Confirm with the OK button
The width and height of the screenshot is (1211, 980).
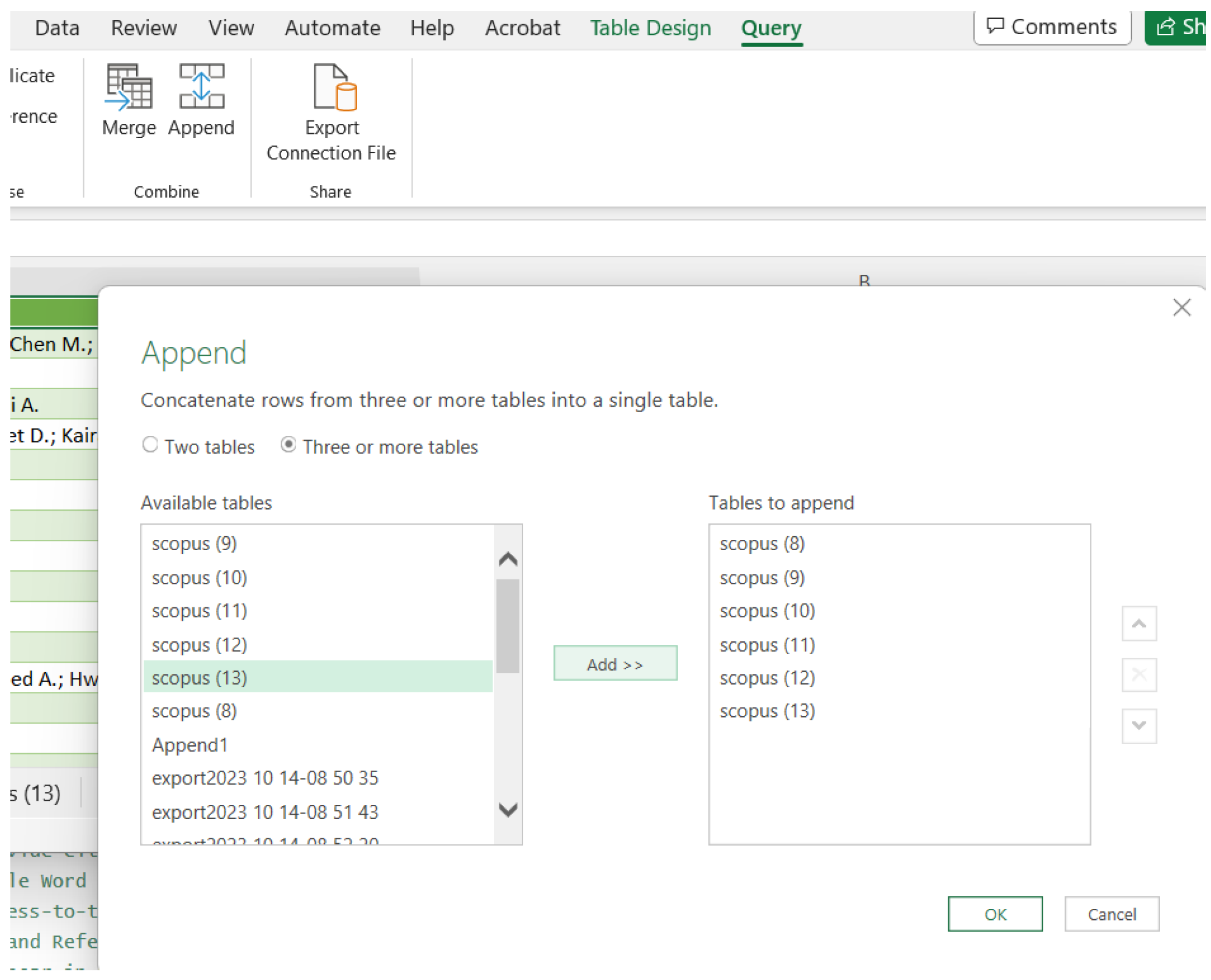point(994,914)
